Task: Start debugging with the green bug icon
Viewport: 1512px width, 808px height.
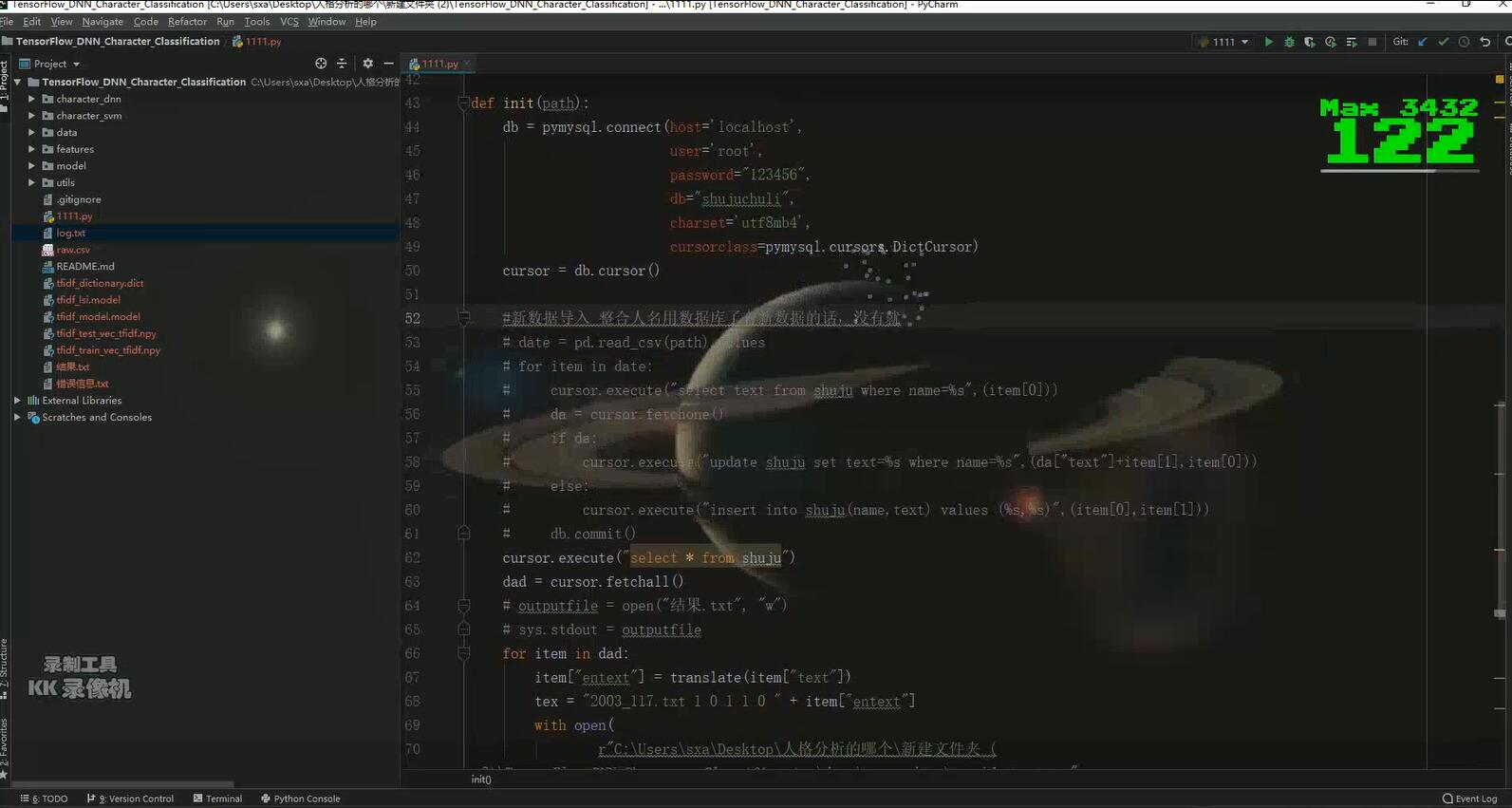Action: (x=1289, y=42)
